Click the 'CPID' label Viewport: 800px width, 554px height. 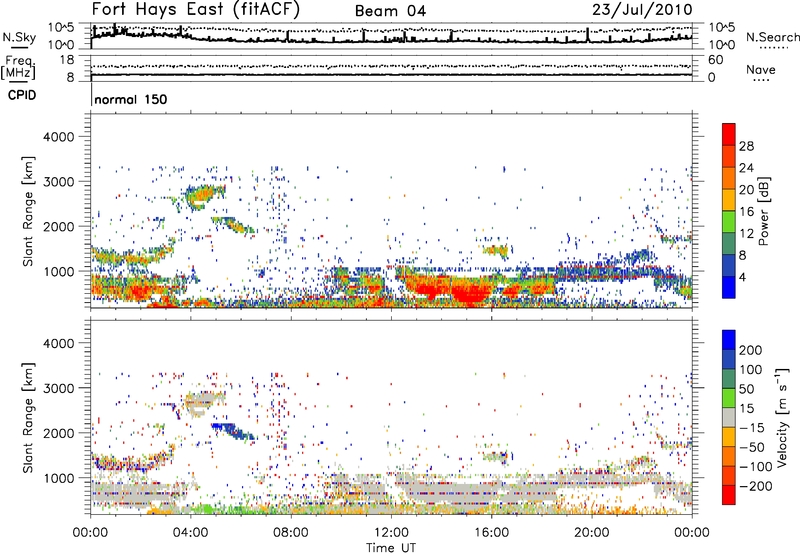tap(22, 95)
